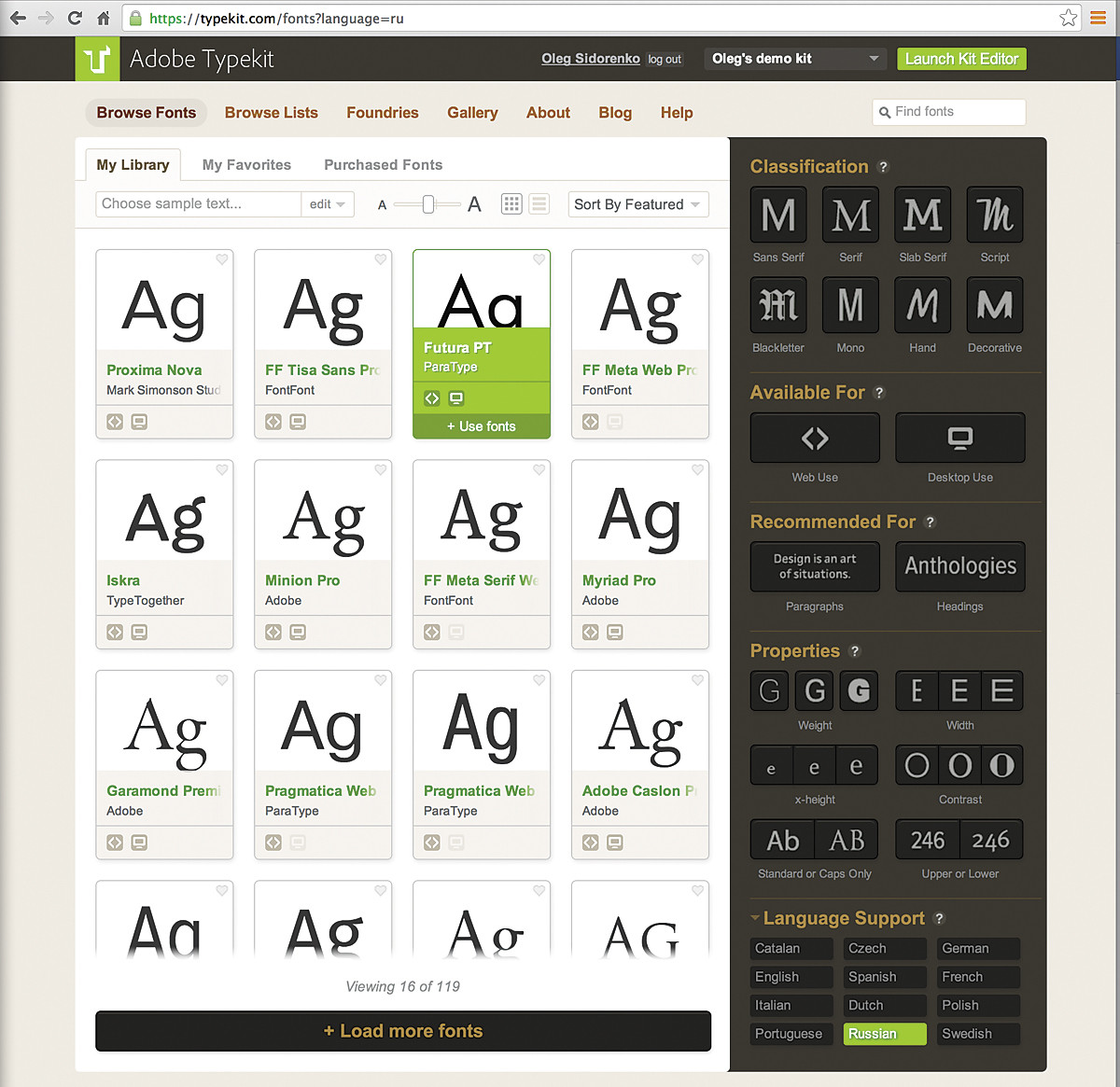1120x1087 pixels.
Task: Enable the German language filter
Action: (x=977, y=949)
